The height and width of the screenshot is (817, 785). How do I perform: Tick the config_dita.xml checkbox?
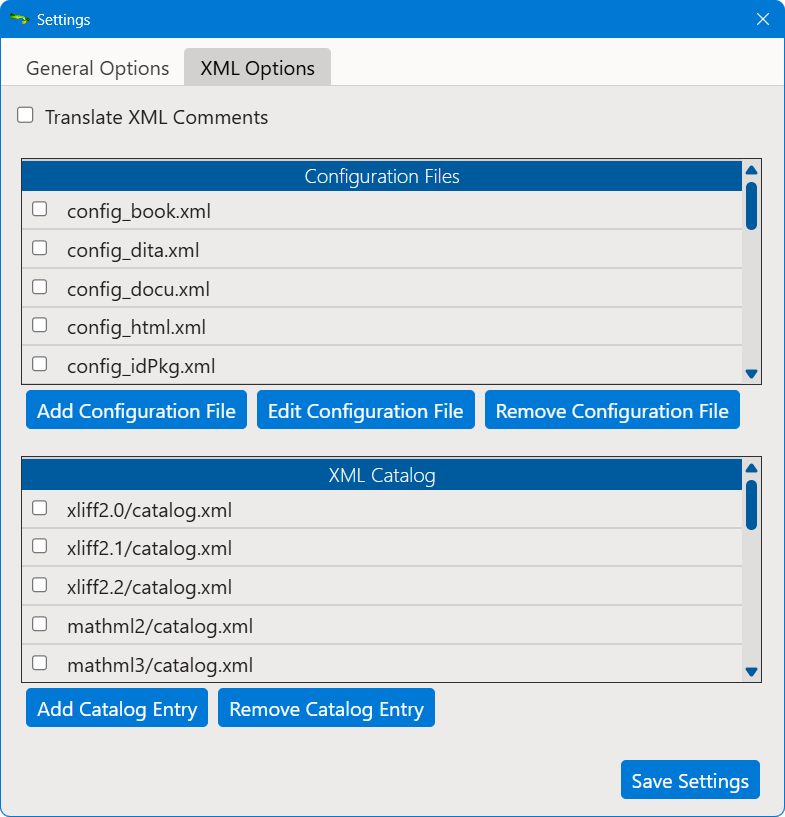point(40,248)
